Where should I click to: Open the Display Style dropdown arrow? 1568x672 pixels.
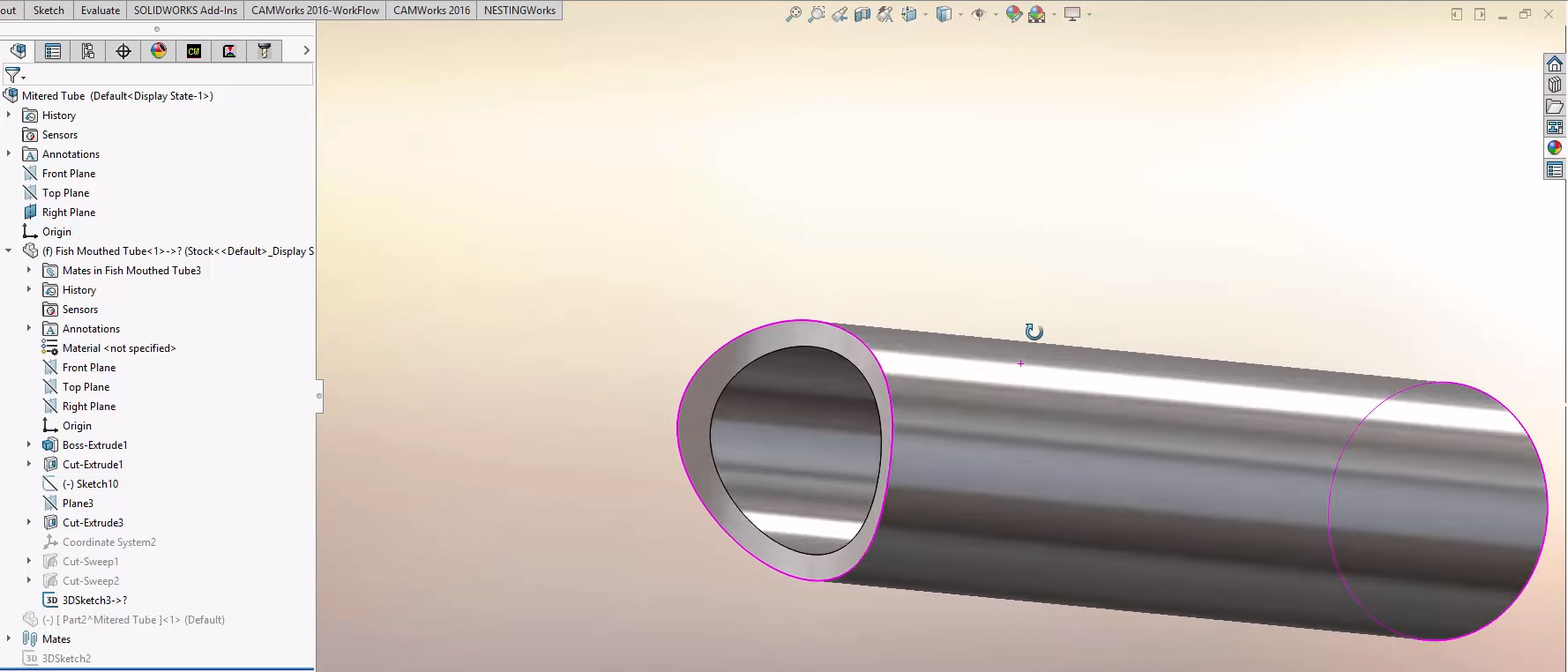pos(960,14)
